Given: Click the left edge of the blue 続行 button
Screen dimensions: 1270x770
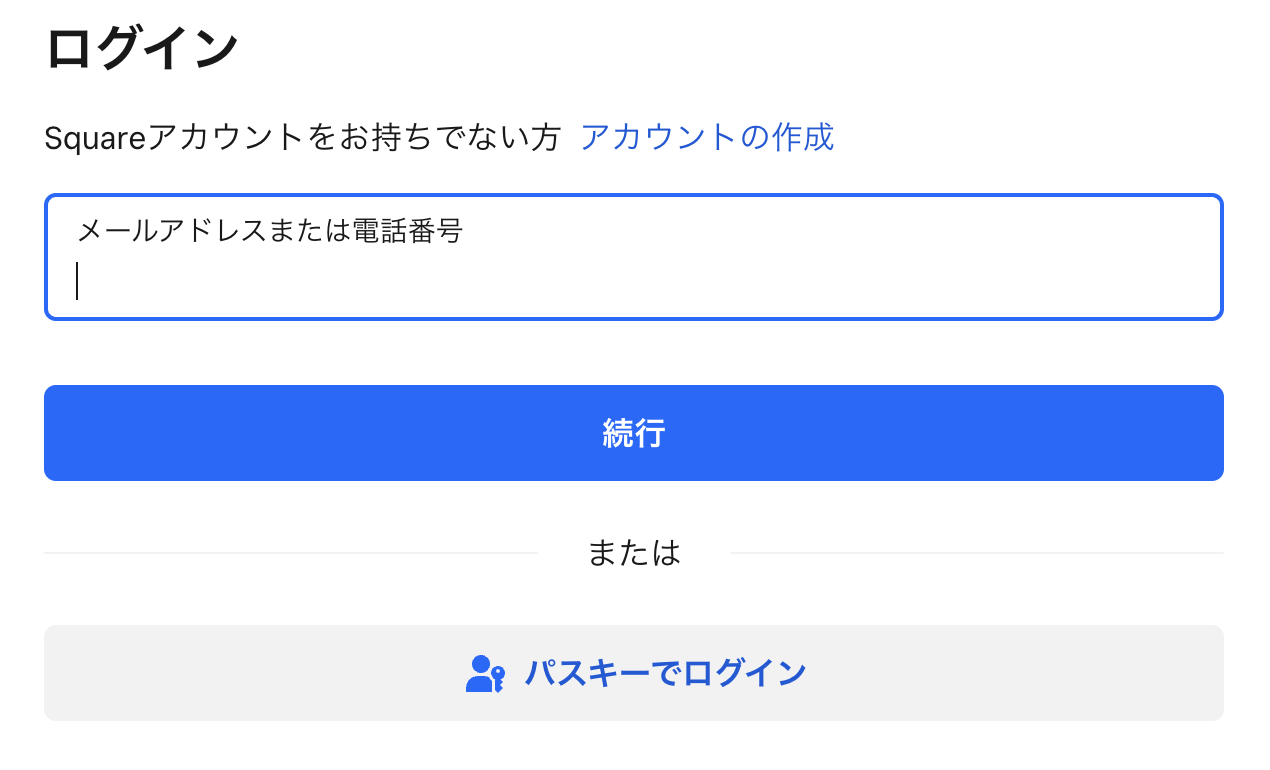Looking at the screenshot, I should [x=62, y=433].
